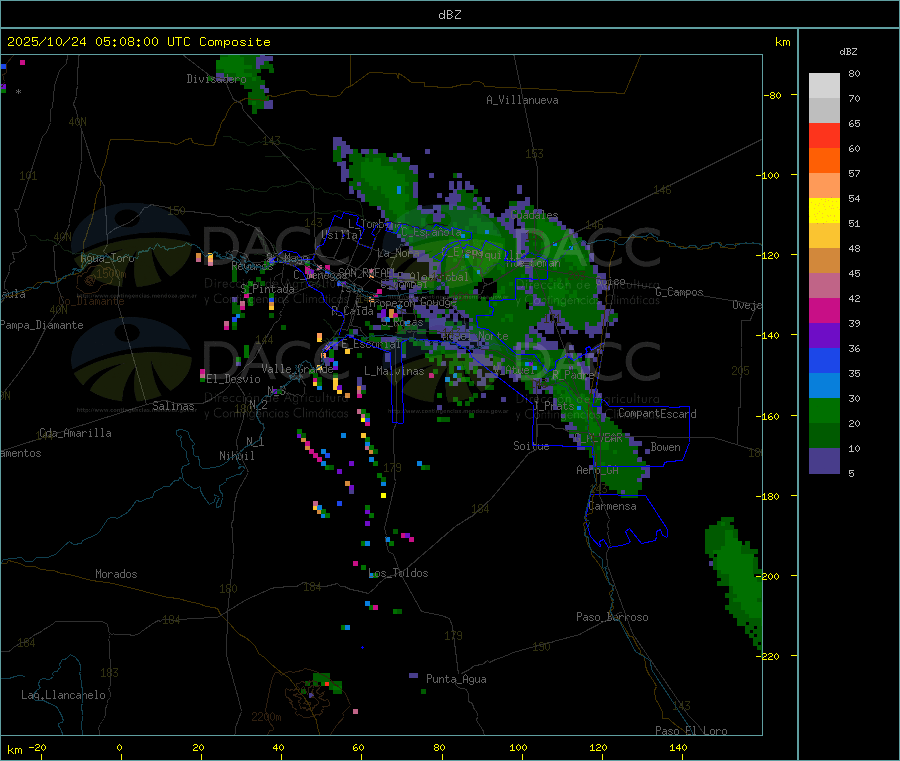Image resolution: width=900 pixels, height=761 pixels.
Task: Click the light blue 30–35 dBZ legend swatch
Action: pyautogui.click(x=824, y=386)
